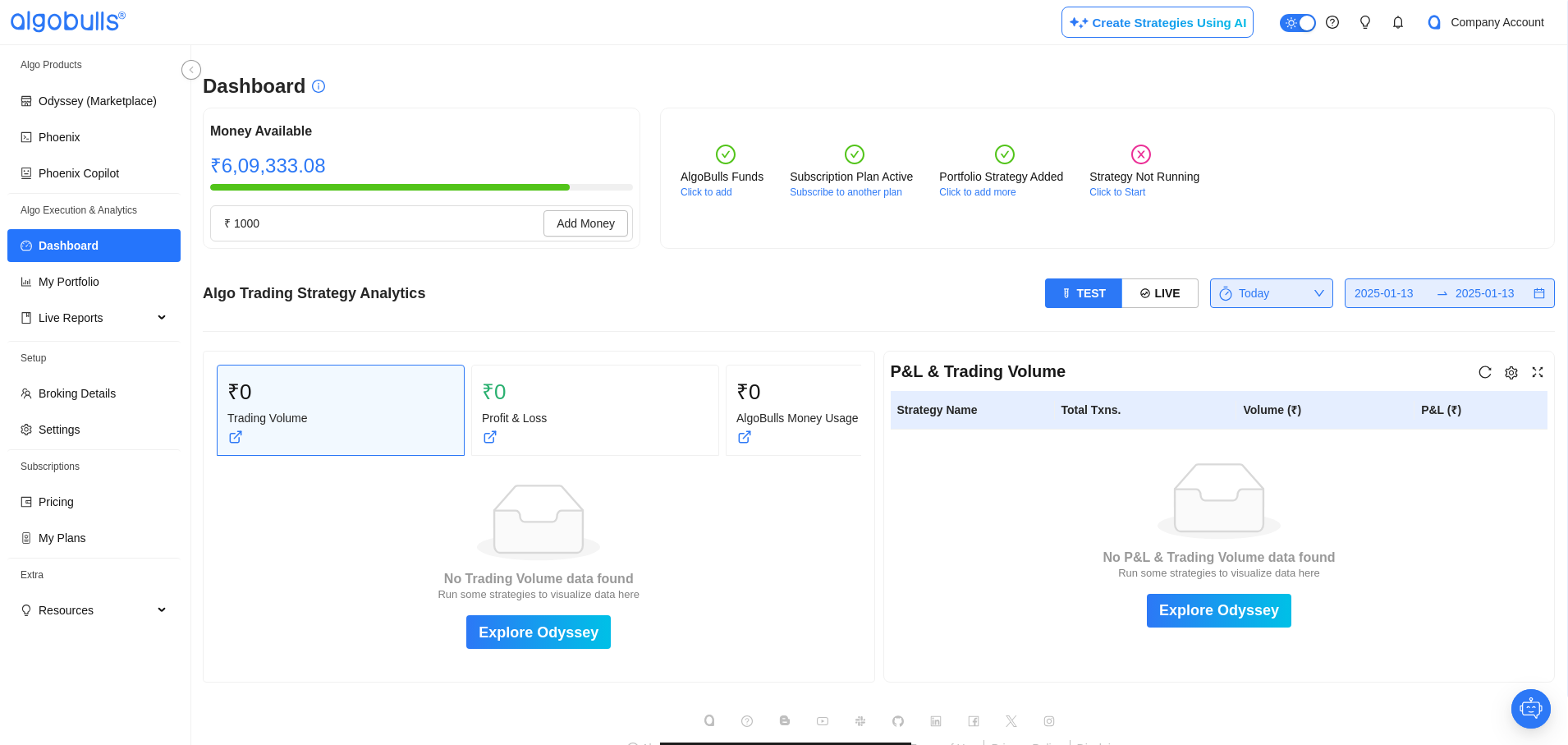This screenshot has width=1568, height=745.
Task: Click 'Subscribe to another plan' link
Action: click(x=846, y=192)
